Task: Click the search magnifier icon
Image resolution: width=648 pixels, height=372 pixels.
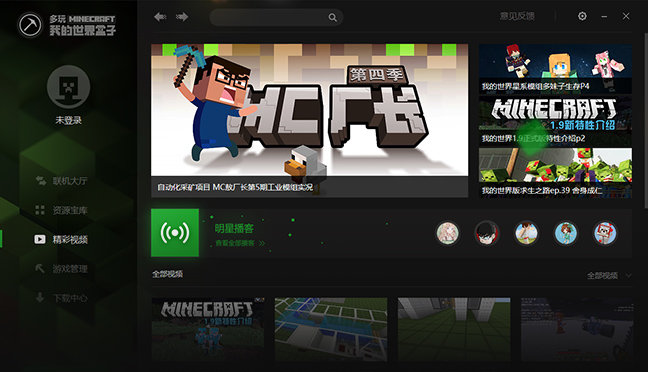Action: click(332, 17)
